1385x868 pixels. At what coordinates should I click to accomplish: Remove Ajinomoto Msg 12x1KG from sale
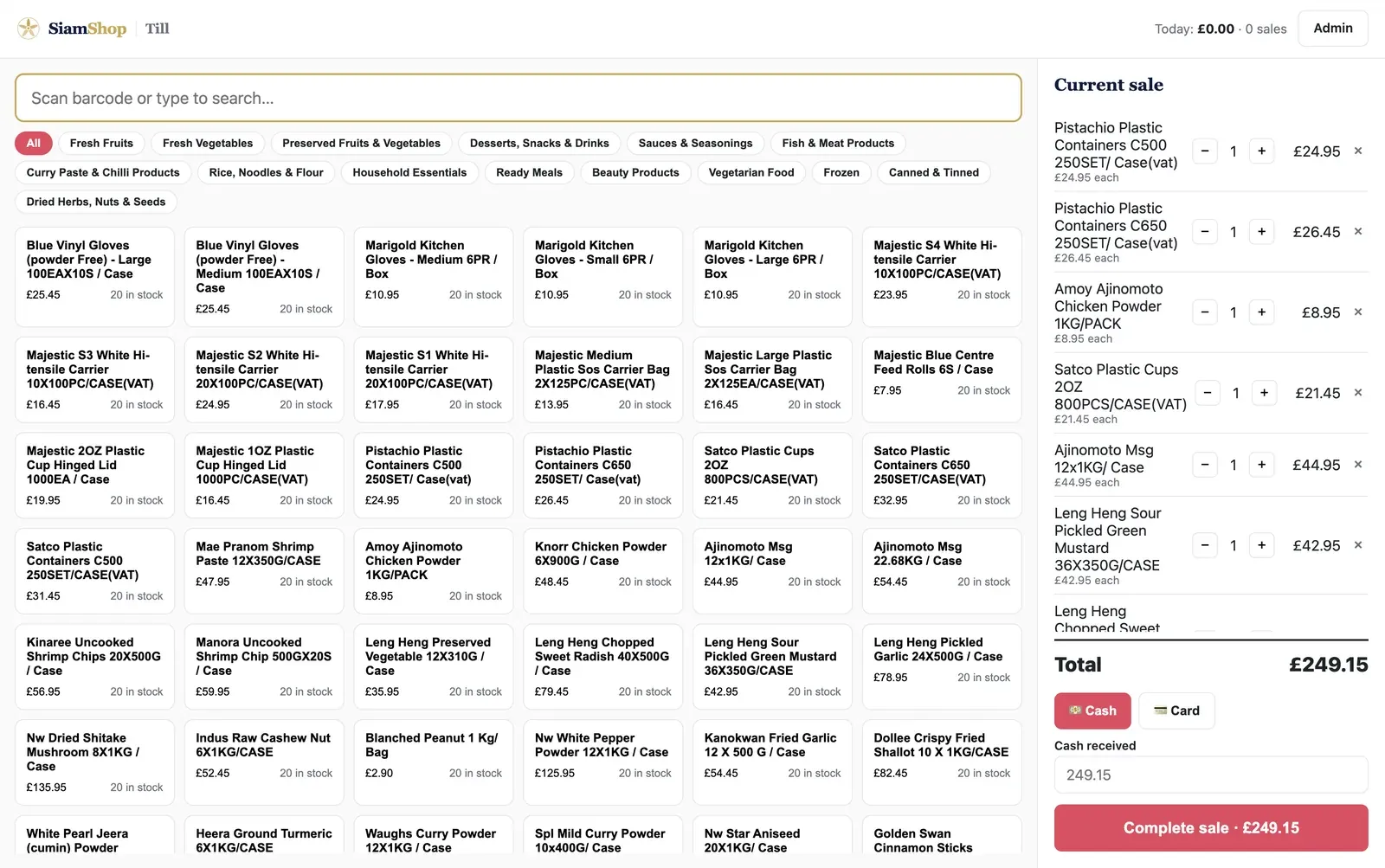1358,464
